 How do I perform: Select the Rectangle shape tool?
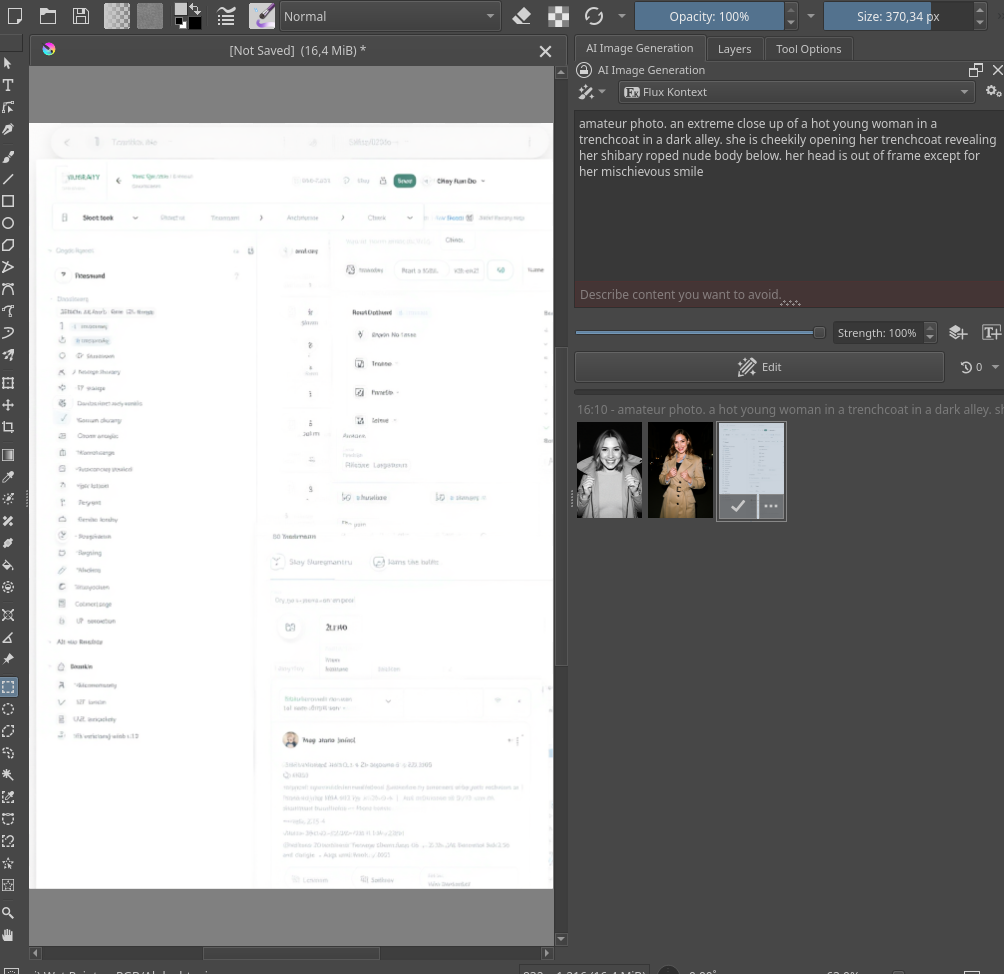coord(8,201)
